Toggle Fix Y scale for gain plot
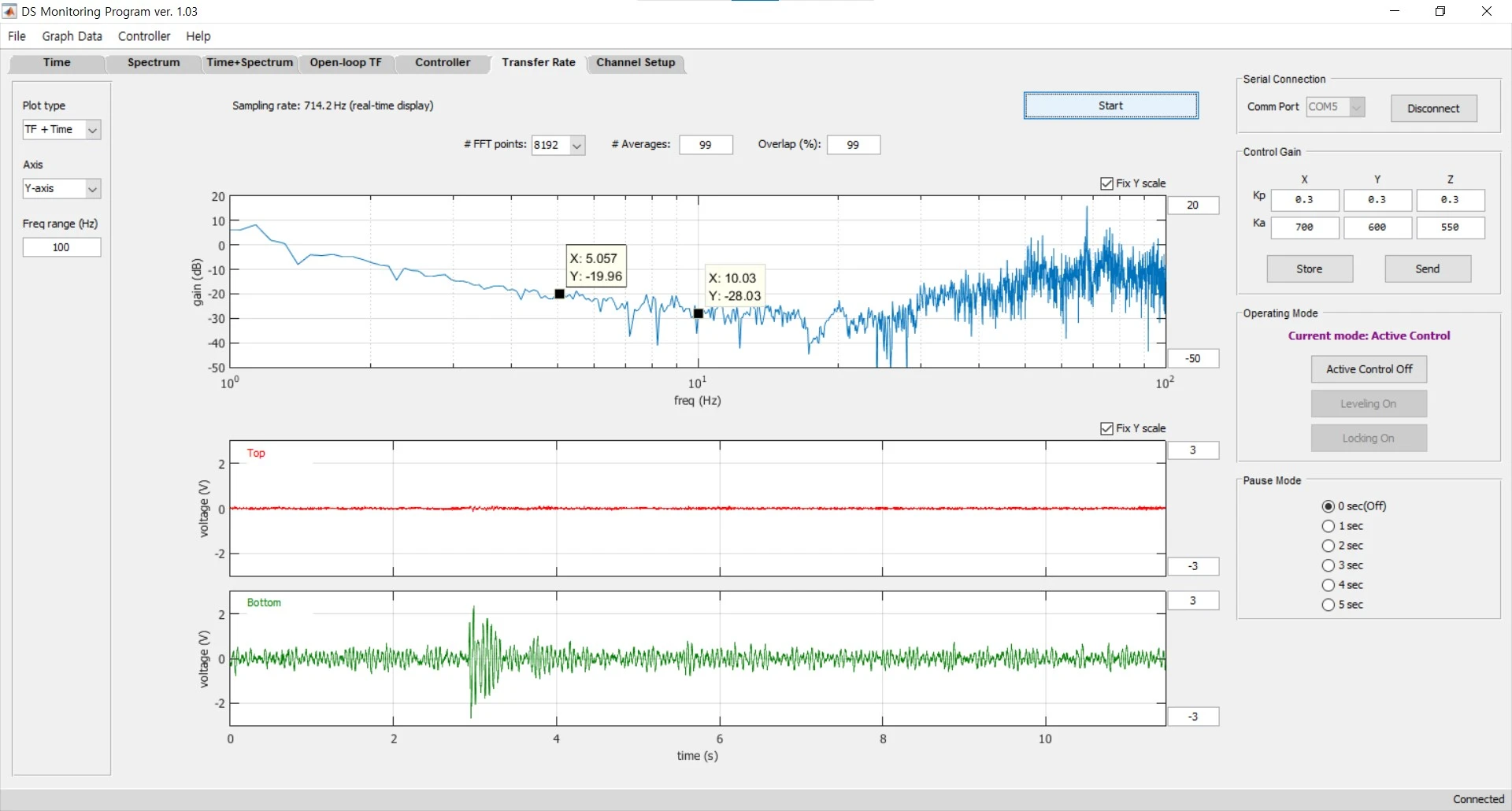The height and width of the screenshot is (811, 1512). click(1106, 183)
